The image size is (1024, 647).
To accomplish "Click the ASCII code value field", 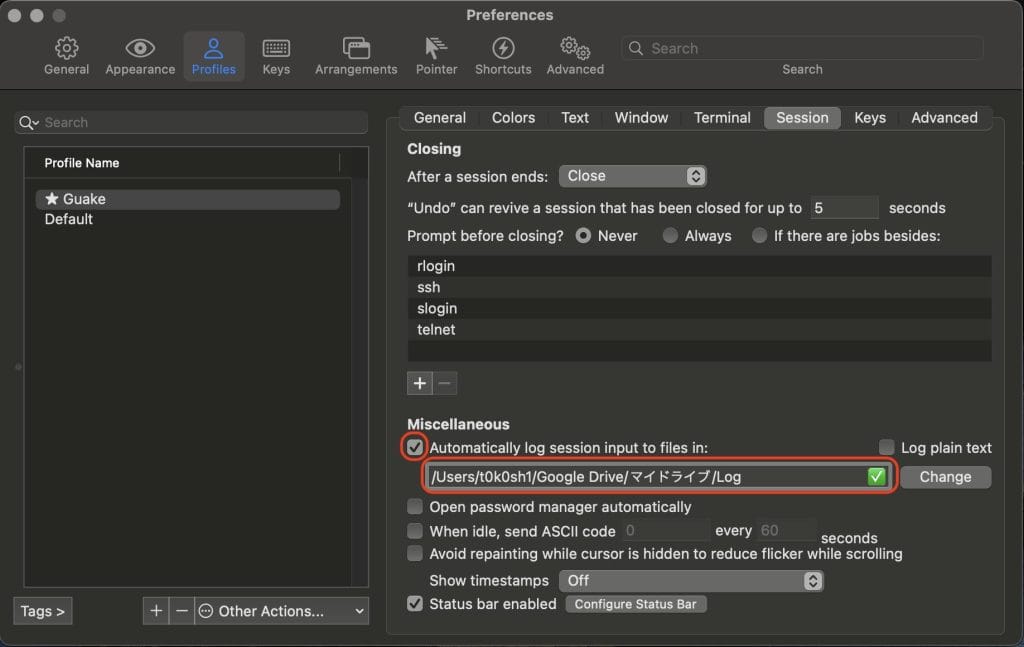I will click(665, 531).
